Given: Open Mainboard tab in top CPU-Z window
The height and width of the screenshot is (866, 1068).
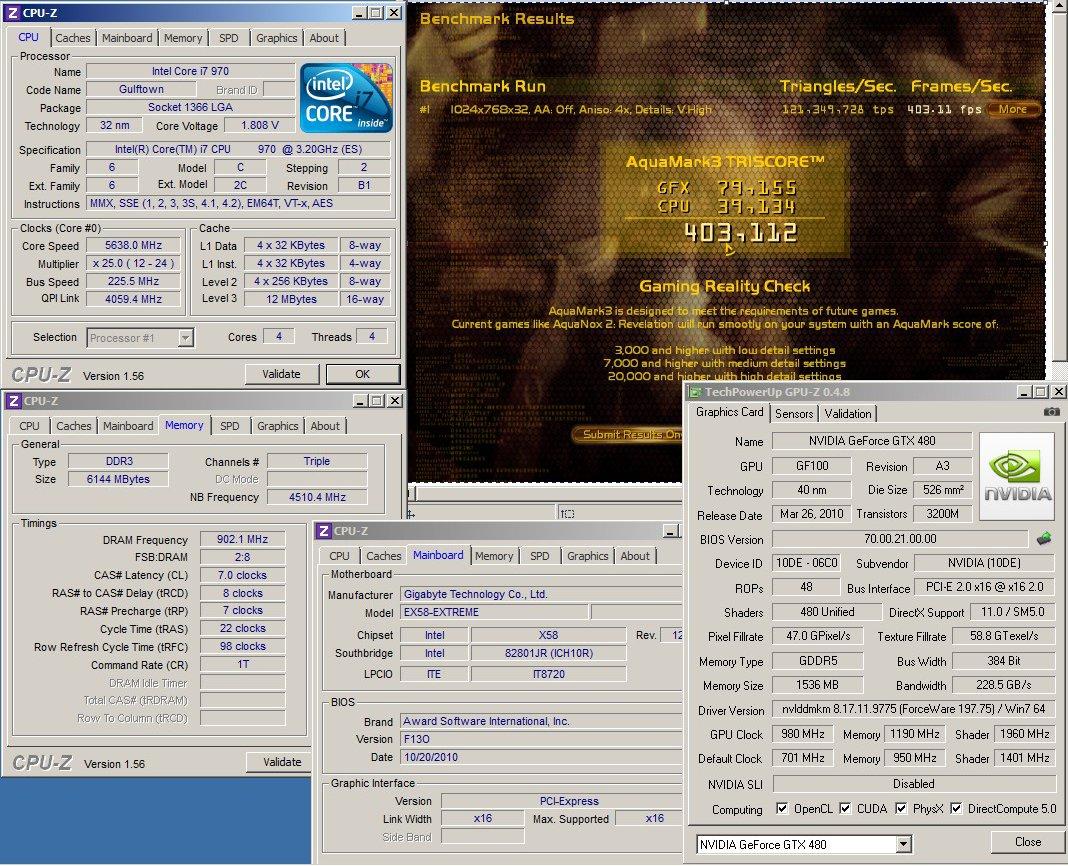Looking at the screenshot, I should 127,38.
